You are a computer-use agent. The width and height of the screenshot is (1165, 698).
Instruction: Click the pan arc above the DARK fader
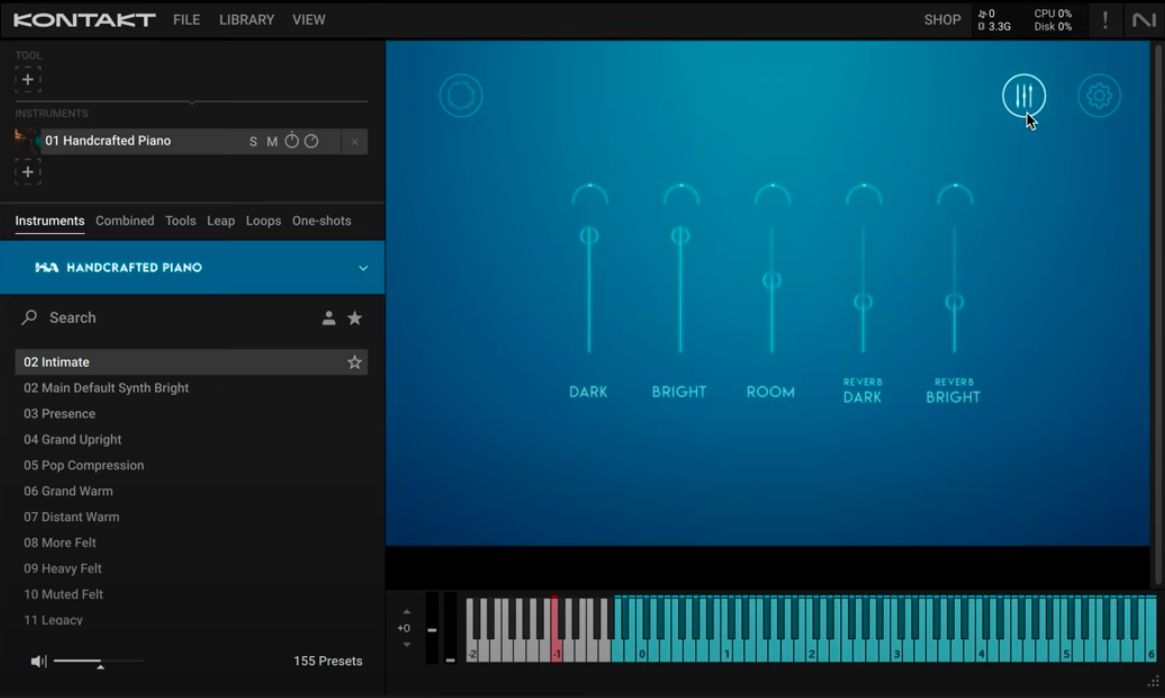tap(590, 194)
